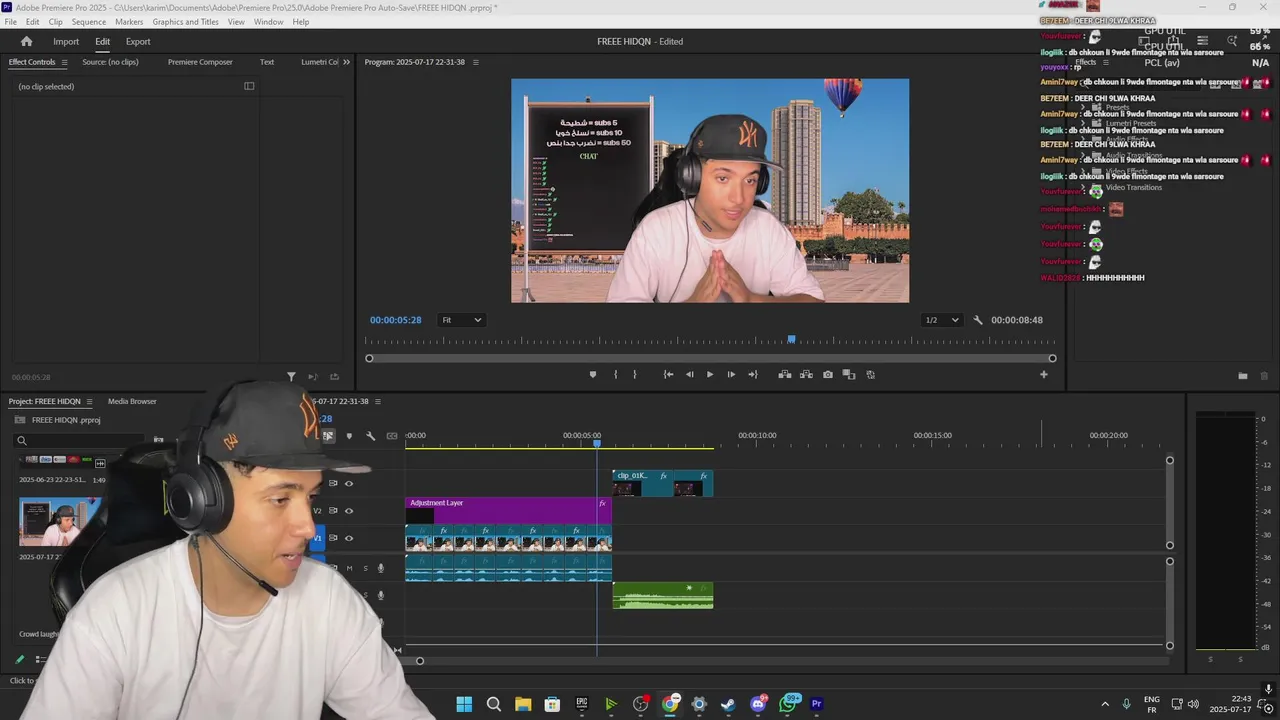Toggle V3 track output eye
The height and width of the screenshot is (720, 1280).
pos(349,483)
